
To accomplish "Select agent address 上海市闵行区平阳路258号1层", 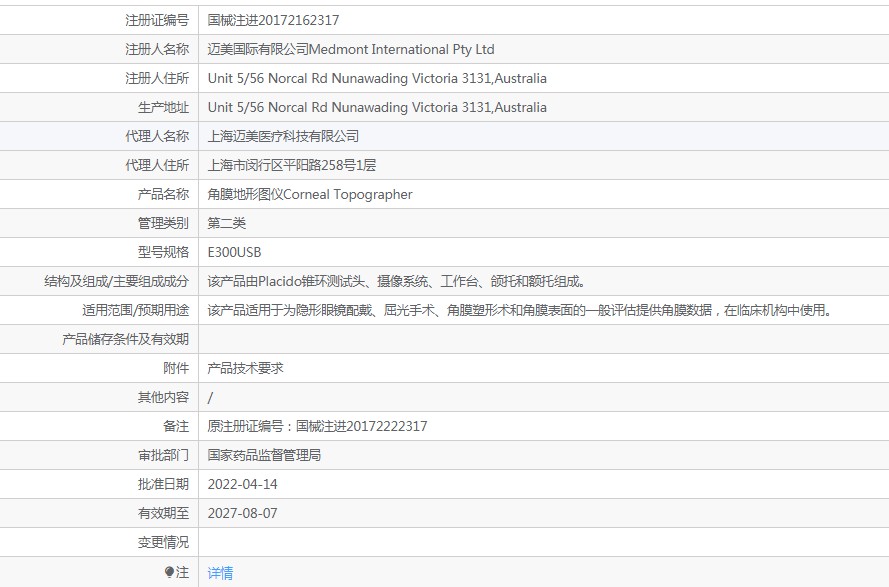I will pyautogui.click(x=291, y=165).
